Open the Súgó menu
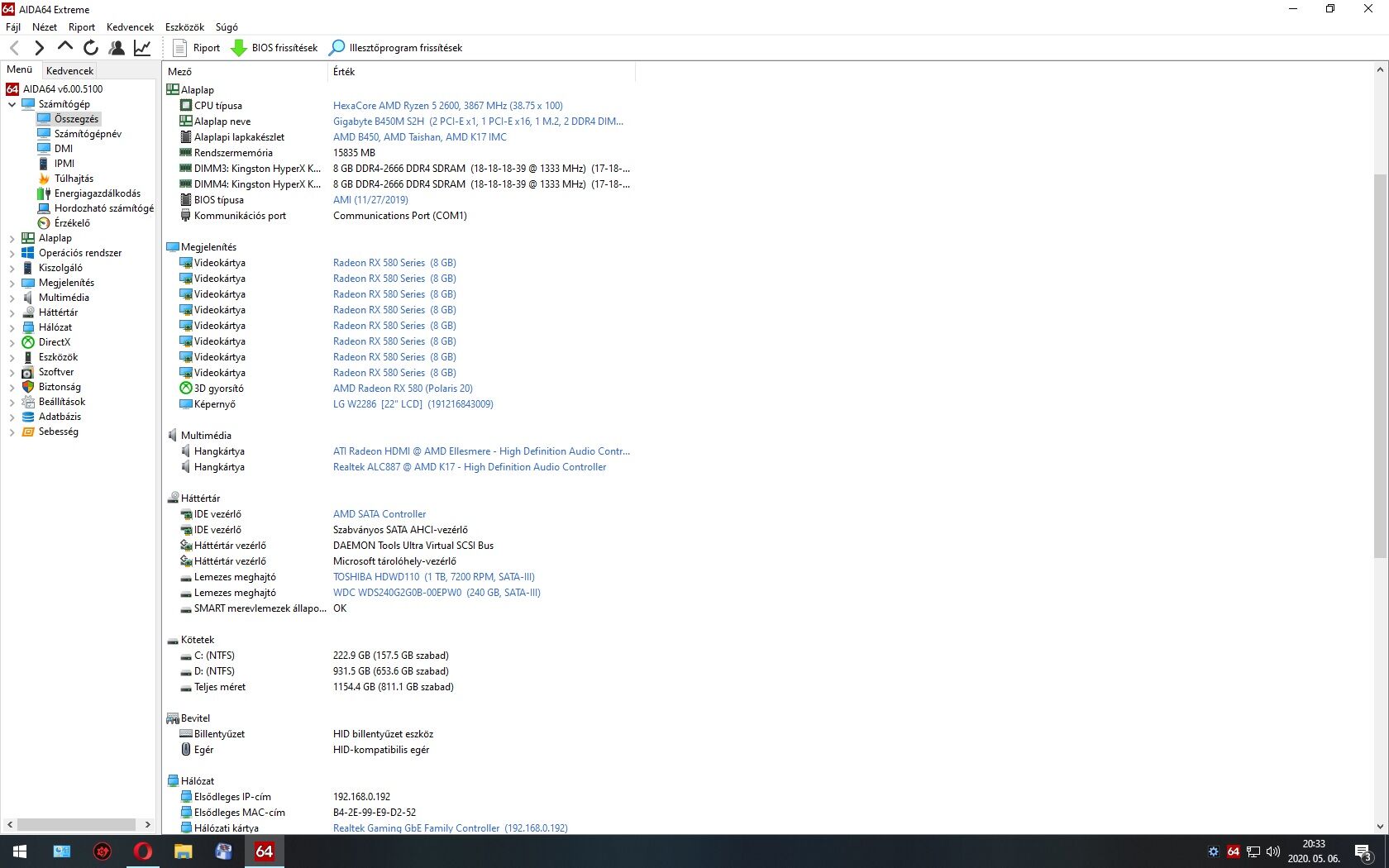This screenshot has width=1389, height=868. pos(227,27)
